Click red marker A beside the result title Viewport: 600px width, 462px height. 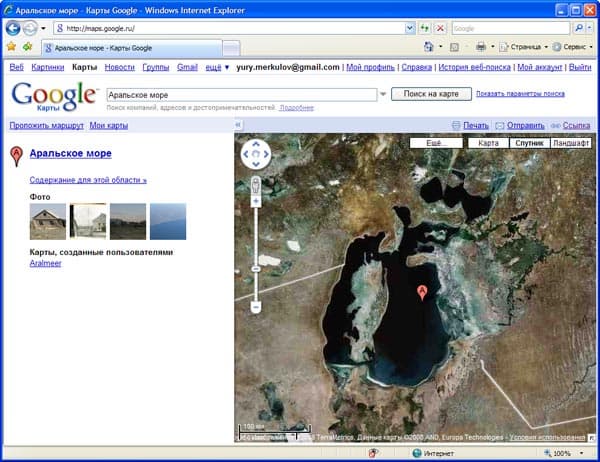[x=16, y=157]
